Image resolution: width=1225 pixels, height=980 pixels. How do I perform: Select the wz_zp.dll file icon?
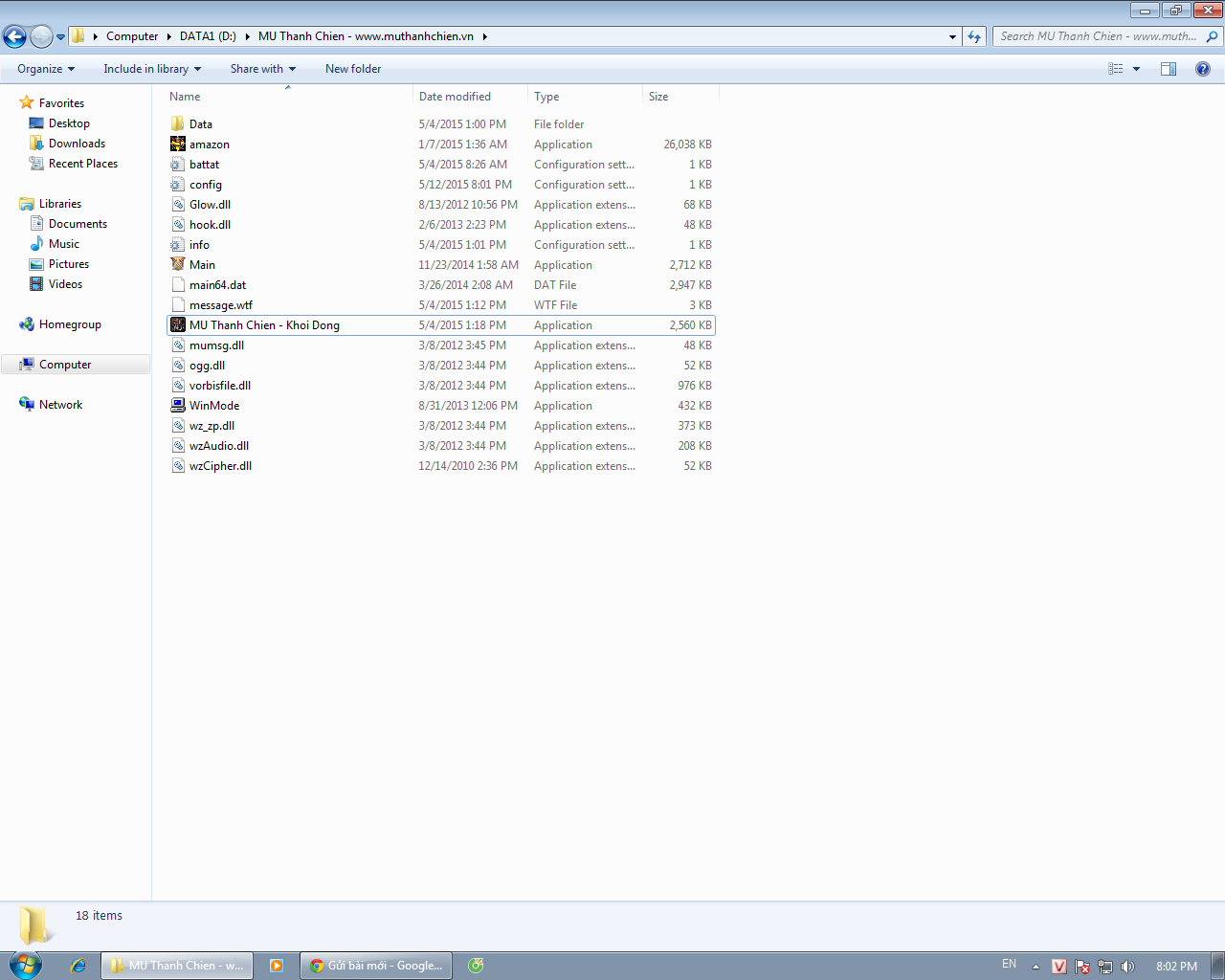click(178, 426)
